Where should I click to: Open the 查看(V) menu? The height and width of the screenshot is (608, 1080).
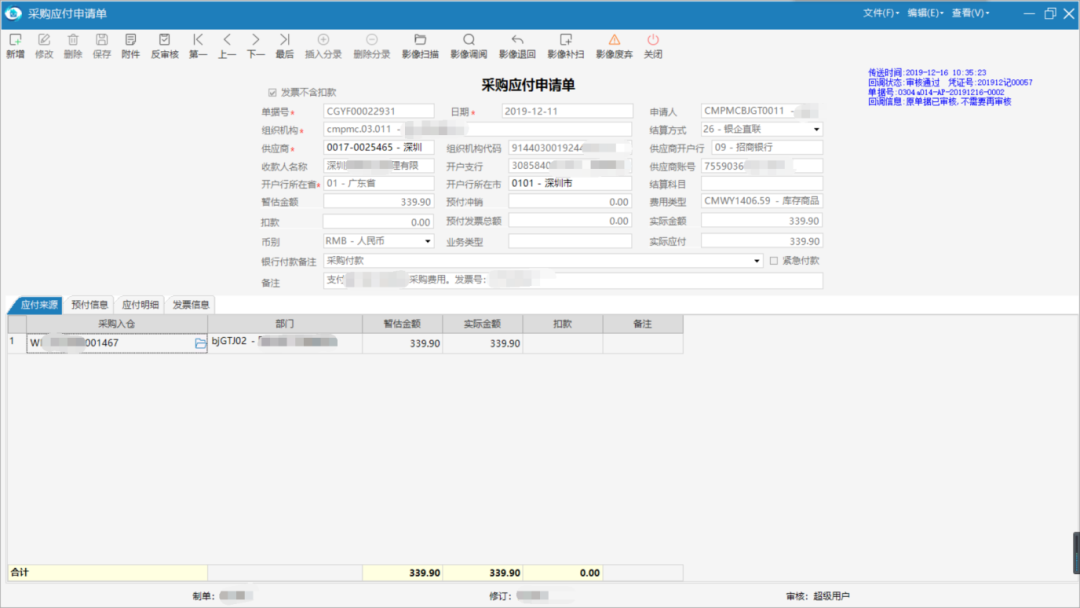point(970,13)
